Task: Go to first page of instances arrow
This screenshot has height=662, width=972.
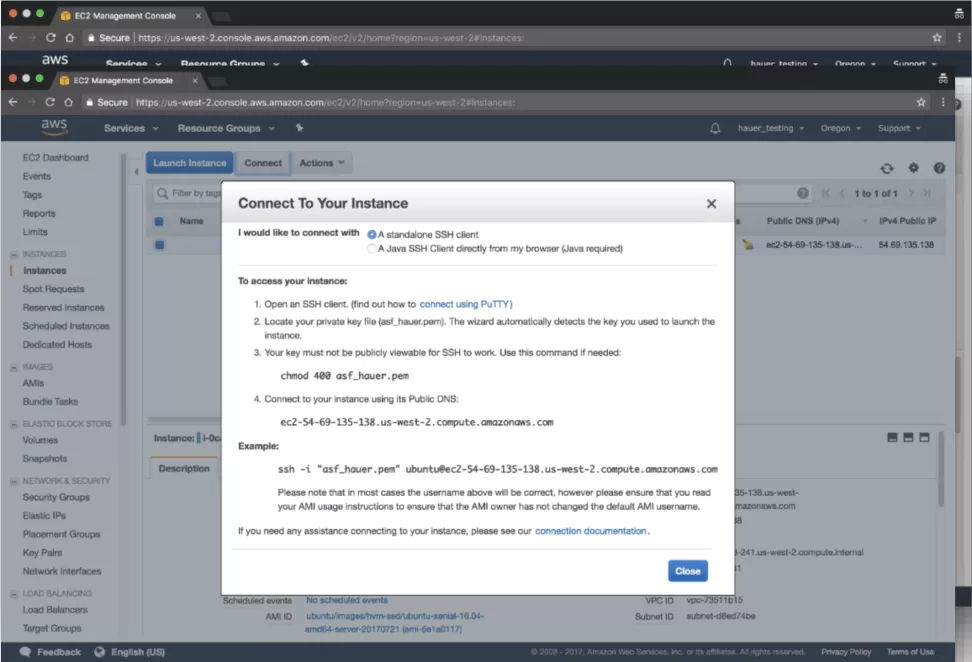Action: point(826,193)
